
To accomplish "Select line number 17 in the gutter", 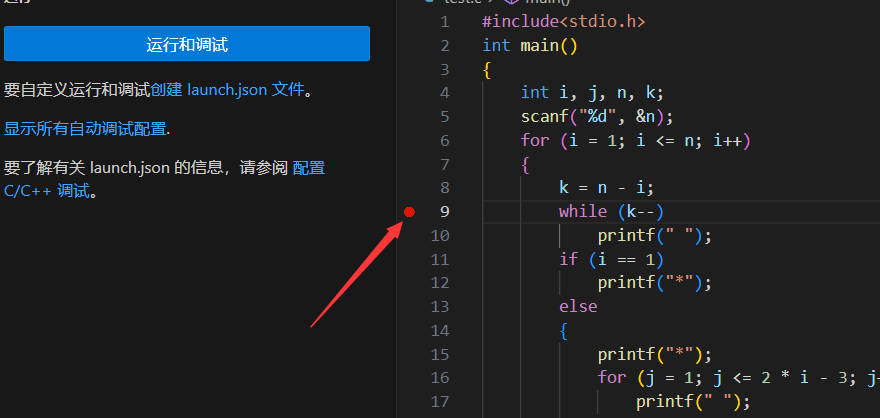I will click(x=441, y=402).
